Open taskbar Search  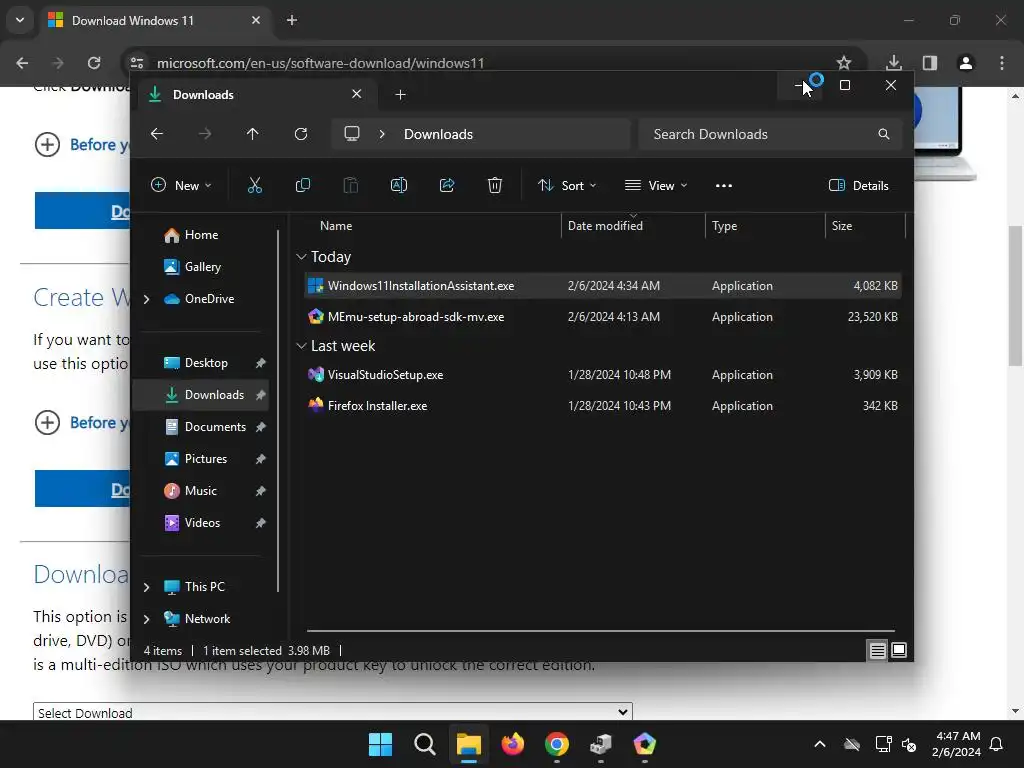point(424,744)
